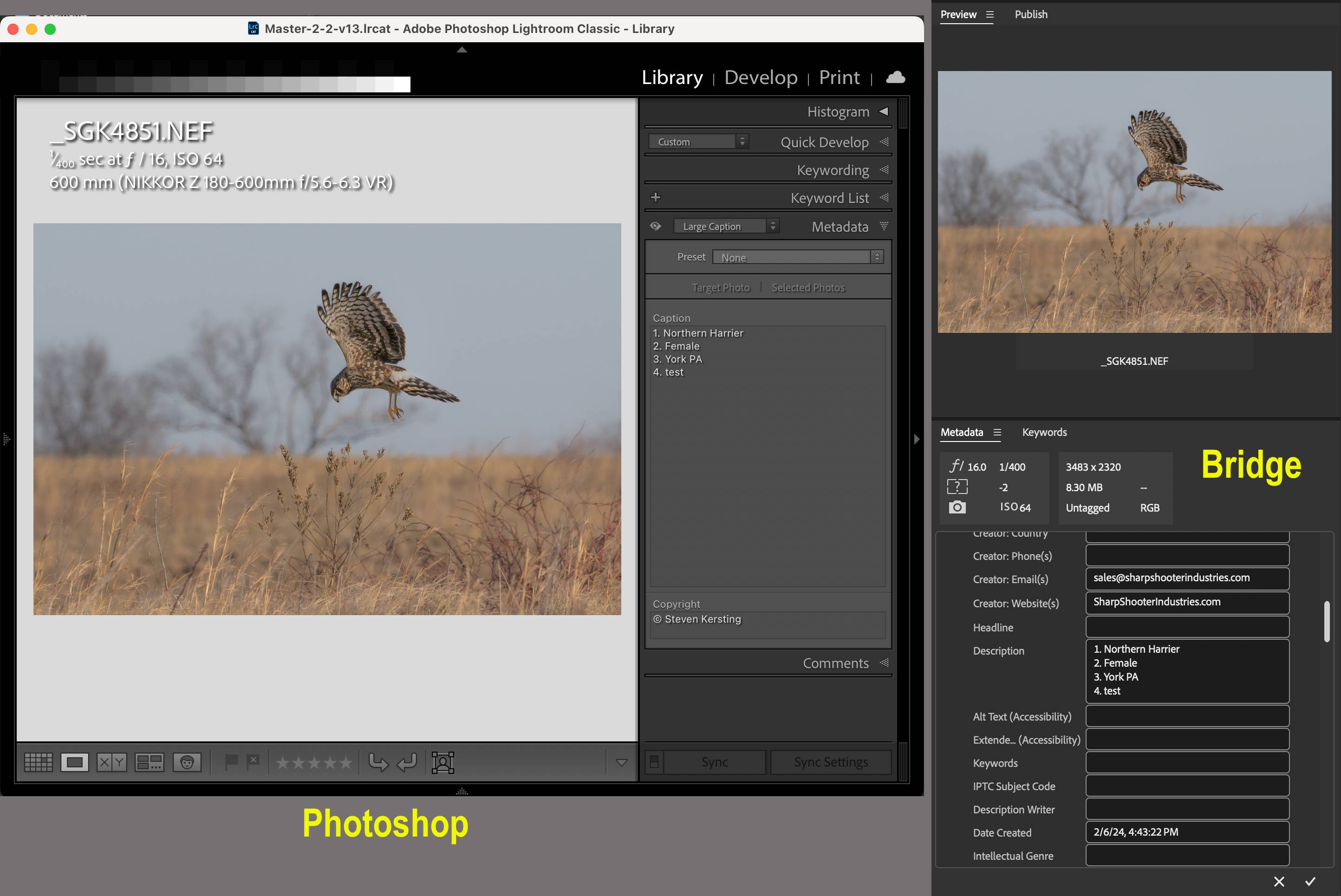Open Bridge Metadata panel menu icon
Screen dimensions: 1341x896
(x=997, y=433)
